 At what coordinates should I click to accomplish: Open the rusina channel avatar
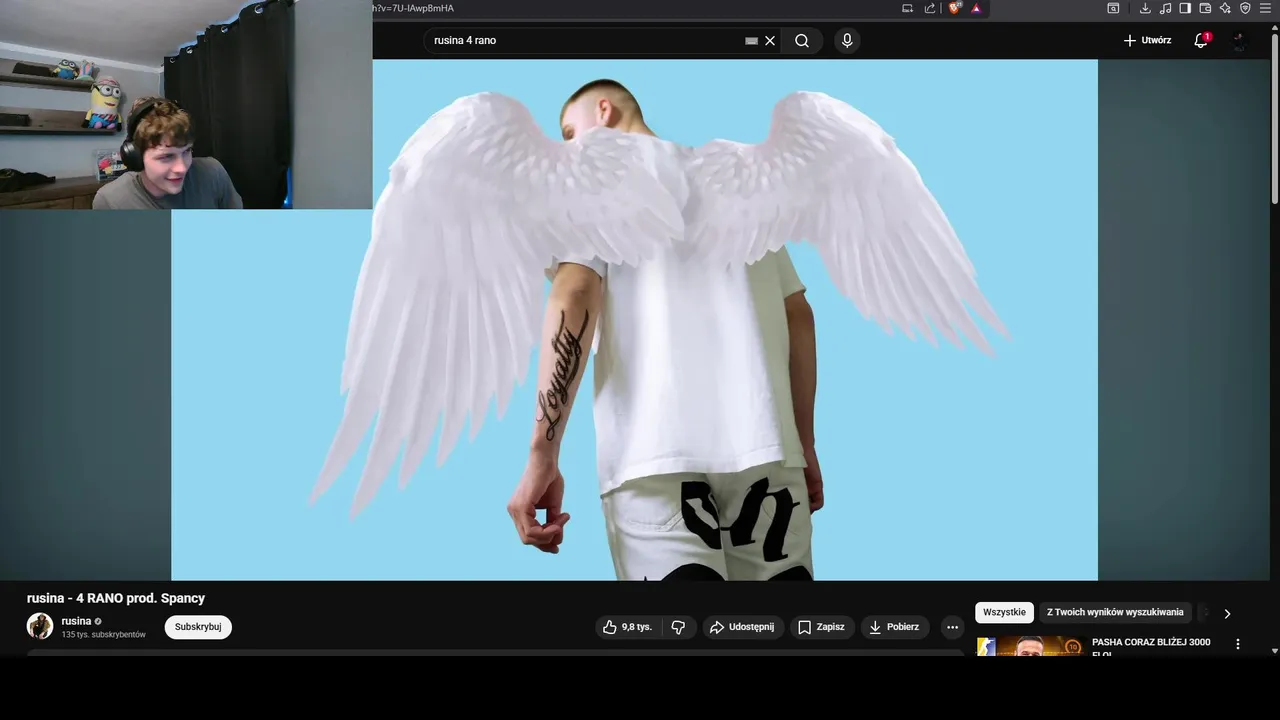point(40,626)
